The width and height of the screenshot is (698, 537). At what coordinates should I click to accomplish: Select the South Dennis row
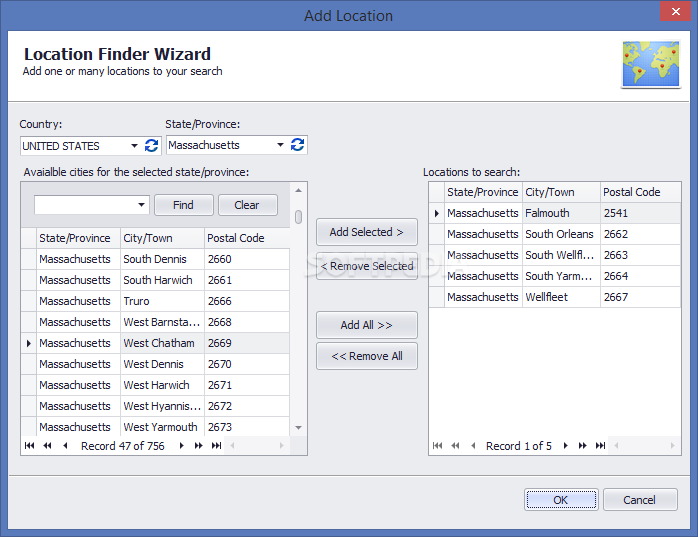tap(155, 259)
